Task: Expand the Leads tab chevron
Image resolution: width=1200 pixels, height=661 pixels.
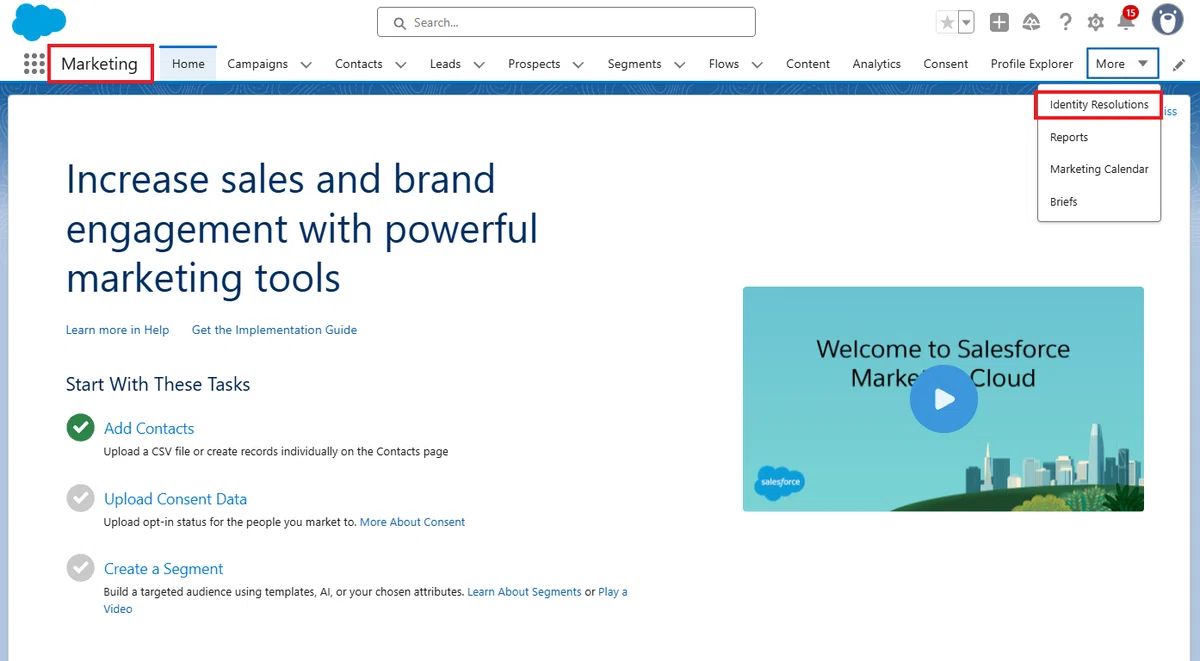Action: pyautogui.click(x=479, y=64)
